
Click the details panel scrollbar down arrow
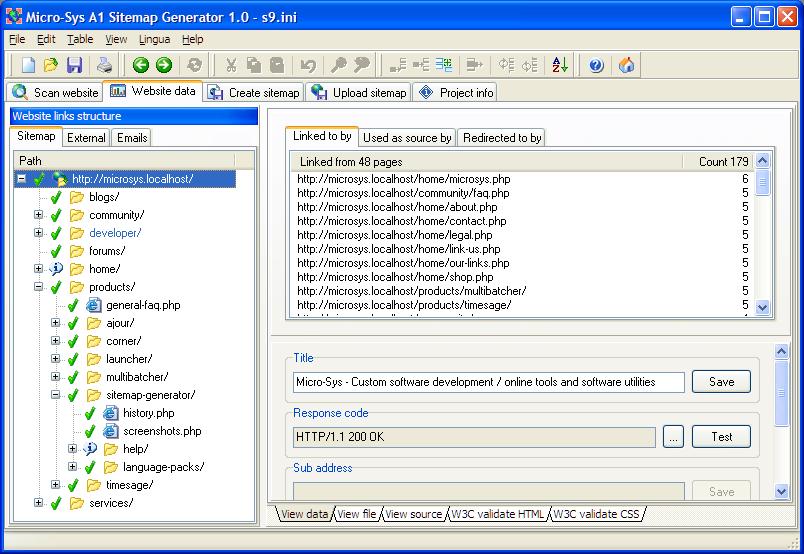(781, 491)
